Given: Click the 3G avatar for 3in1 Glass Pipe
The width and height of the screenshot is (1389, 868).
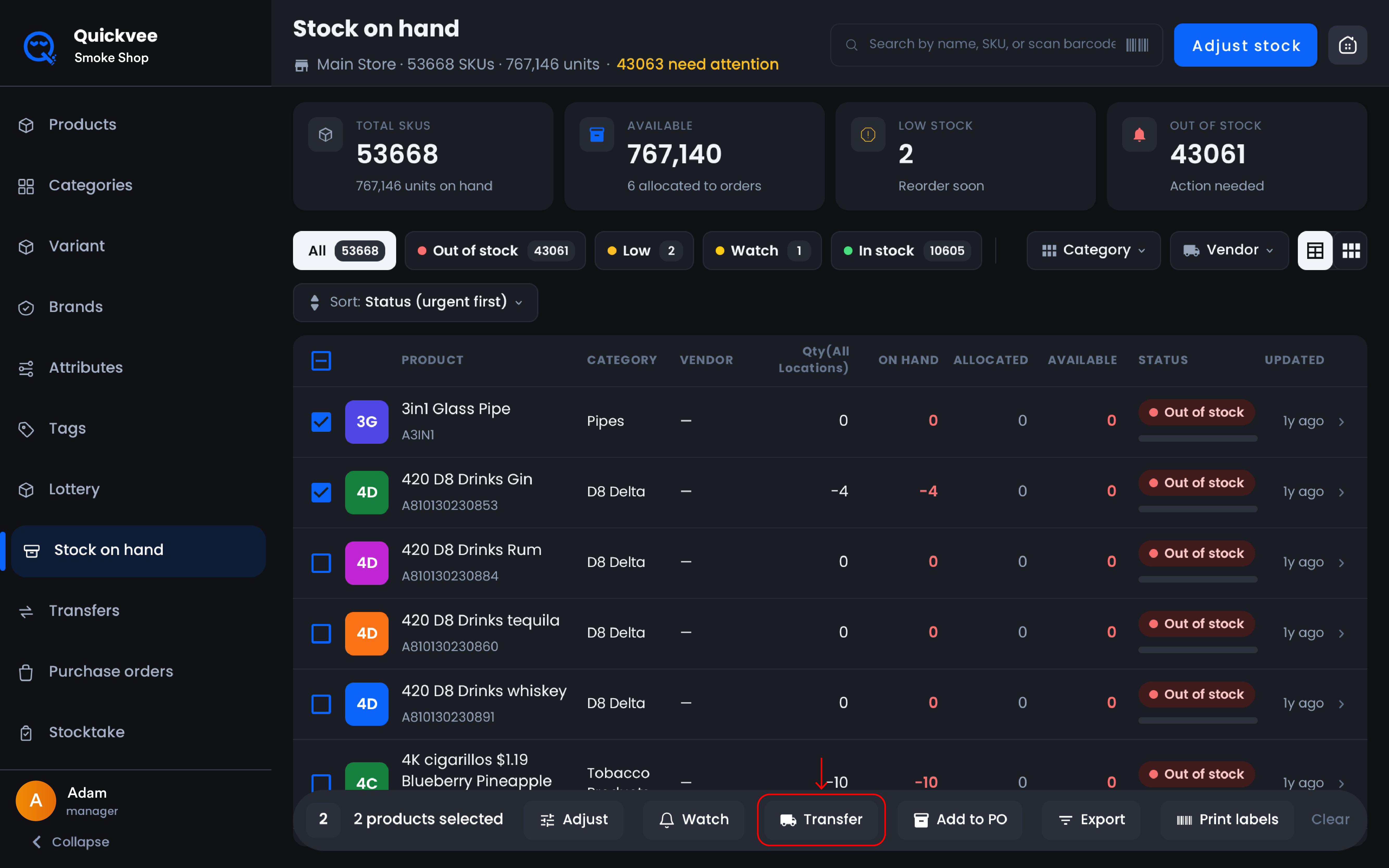Looking at the screenshot, I should pyautogui.click(x=367, y=421).
